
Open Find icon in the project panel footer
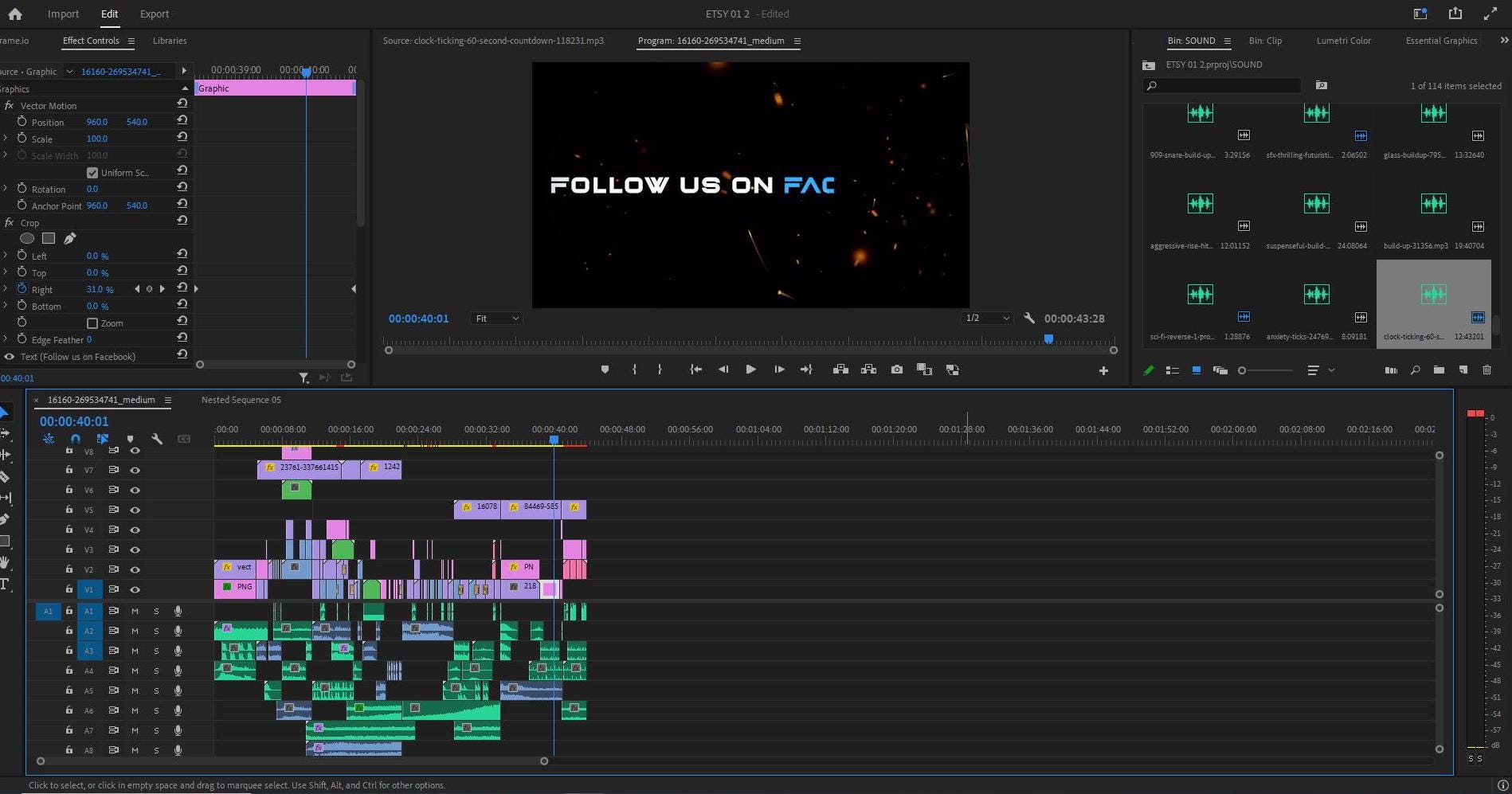tap(1414, 370)
